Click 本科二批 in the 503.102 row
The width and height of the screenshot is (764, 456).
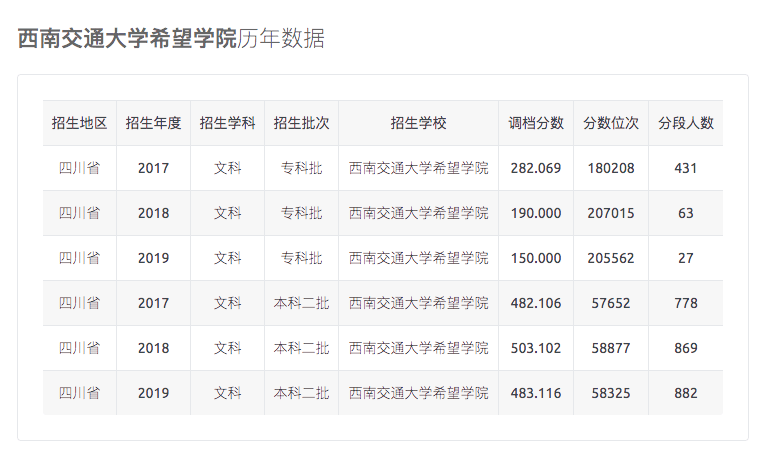click(302, 348)
